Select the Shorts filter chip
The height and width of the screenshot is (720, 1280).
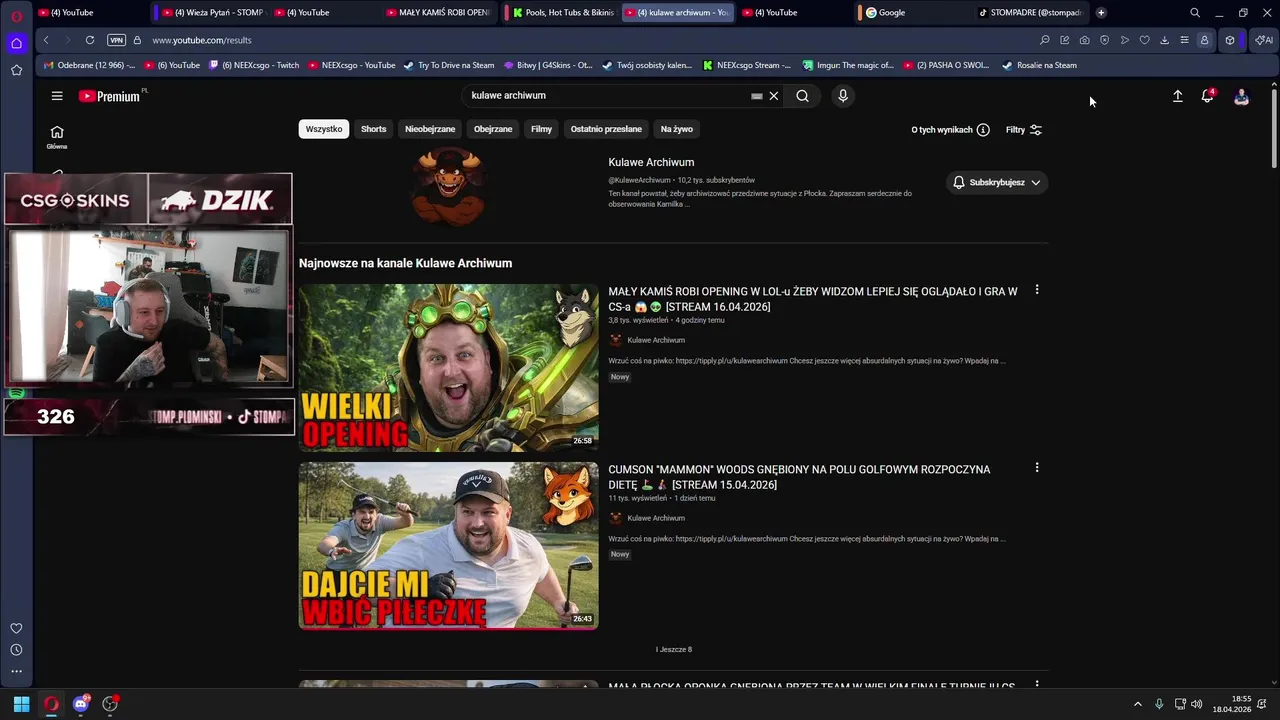click(374, 129)
